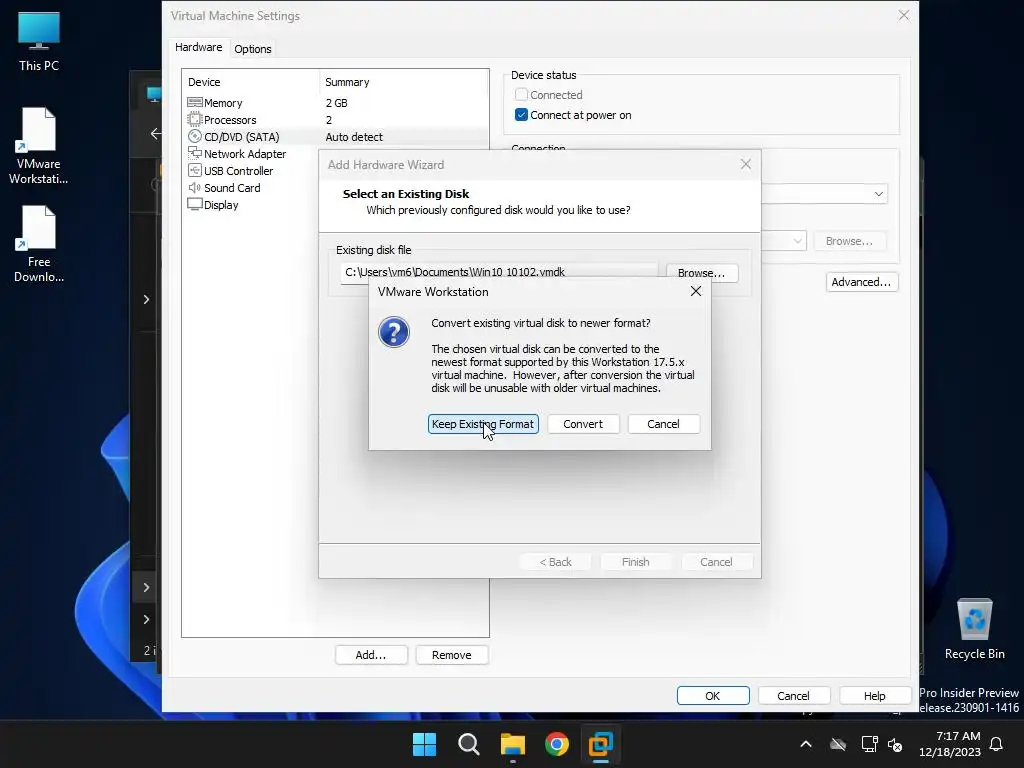Select the USB Controller icon

coord(195,170)
